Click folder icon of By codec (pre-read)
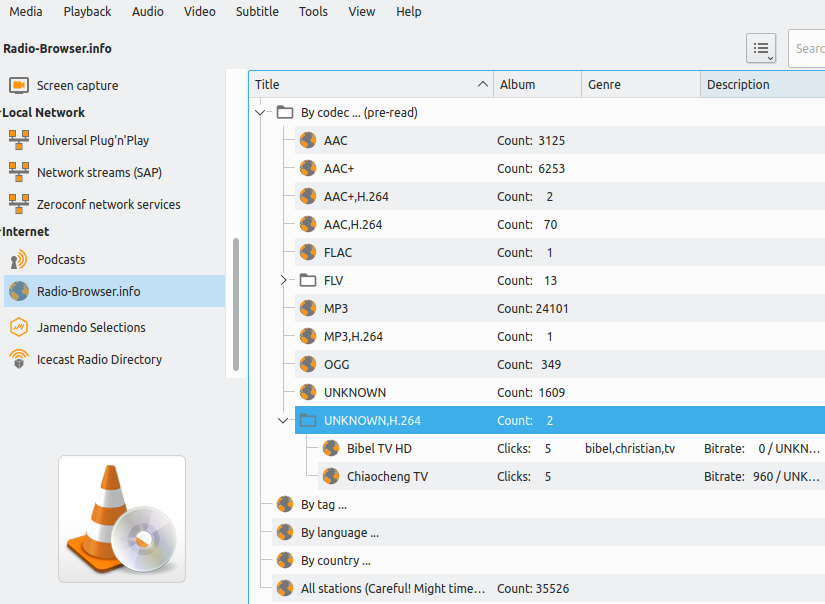The width and height of the screenshot is (825, 604). pos(285,112)
